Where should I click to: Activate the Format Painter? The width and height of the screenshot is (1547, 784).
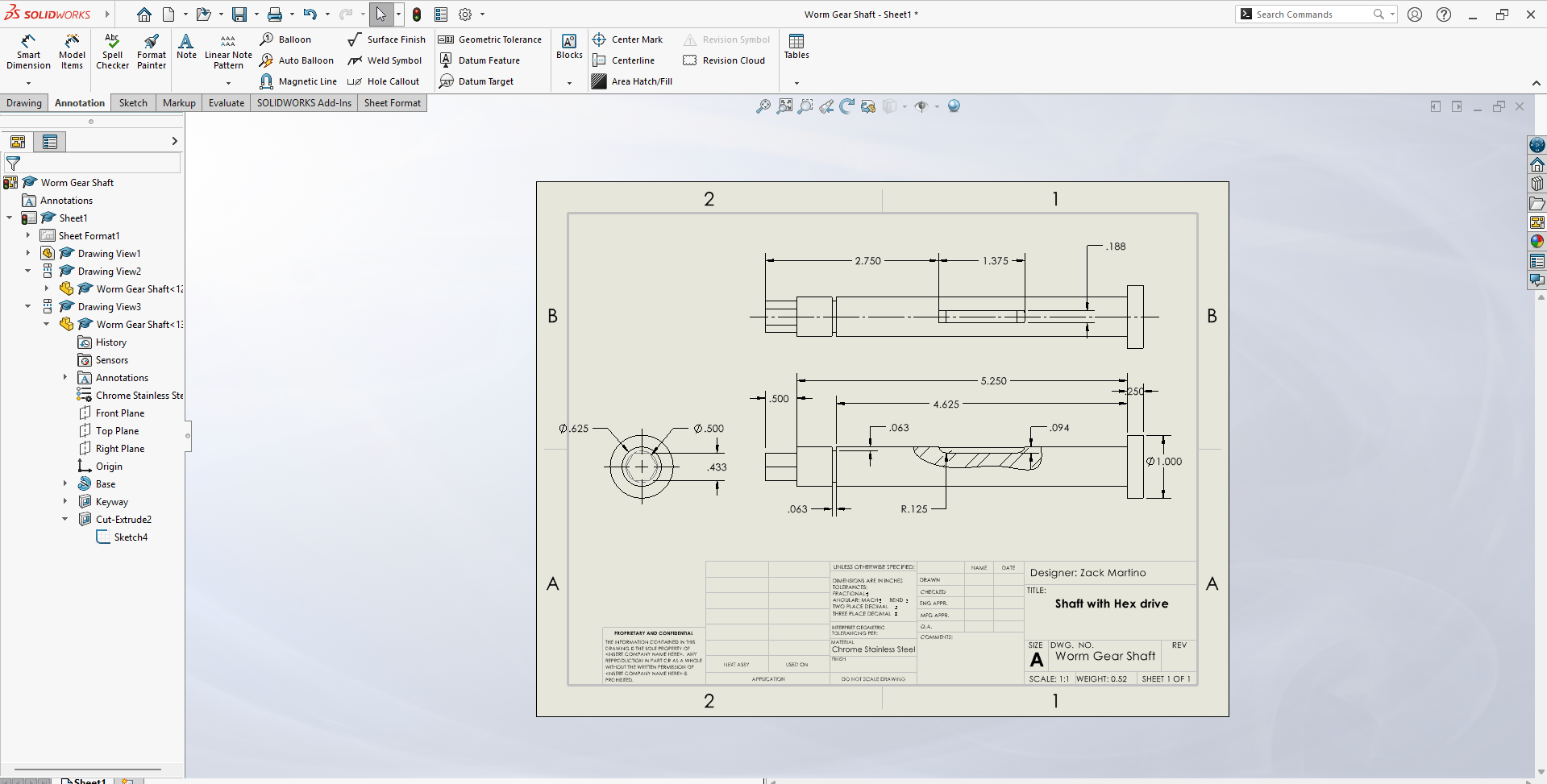(151, 52)
